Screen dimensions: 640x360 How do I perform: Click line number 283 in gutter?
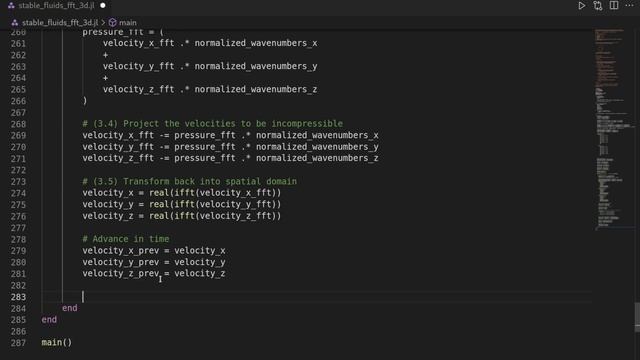tap(18, 297)
